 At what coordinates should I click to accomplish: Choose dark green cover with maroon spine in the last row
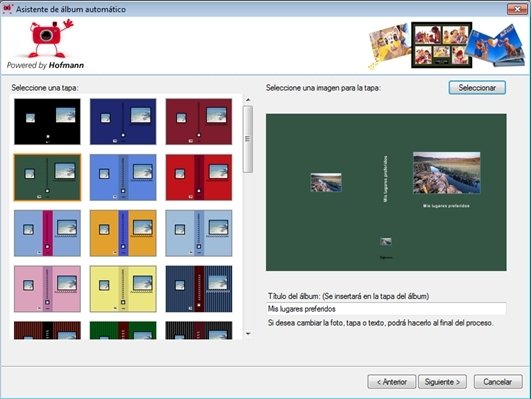pyautogui.click(x=123, y=330)
